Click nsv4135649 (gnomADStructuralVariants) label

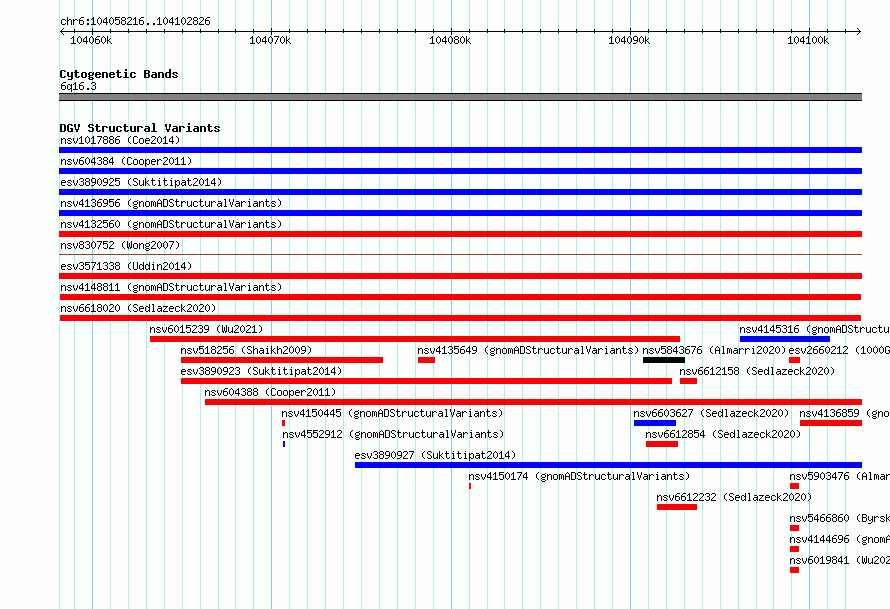click(x=528, y=350)
